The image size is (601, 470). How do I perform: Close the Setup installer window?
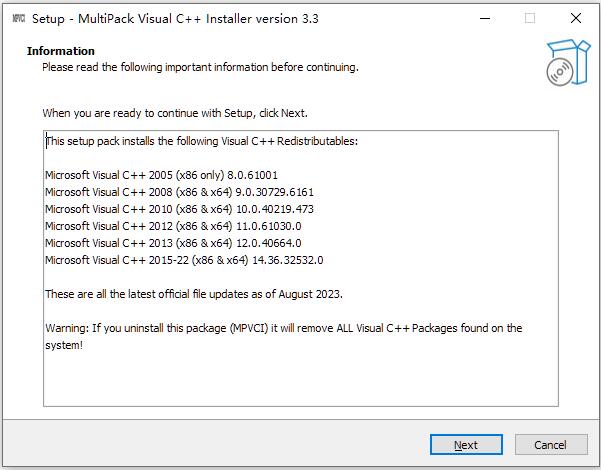(576, 18)
